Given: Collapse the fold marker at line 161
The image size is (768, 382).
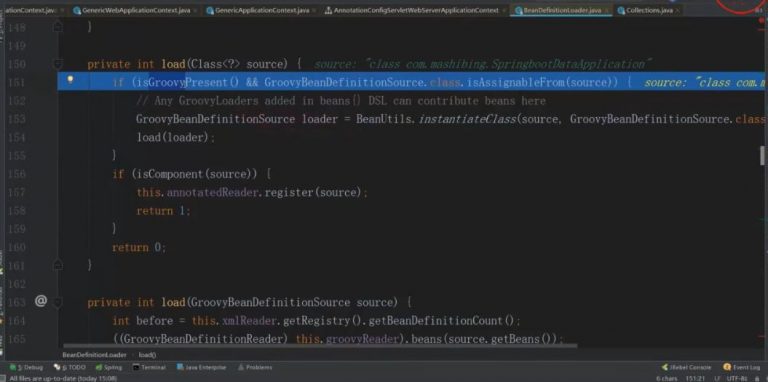Looking at the screenshot, I should click(x=58, y=265).
